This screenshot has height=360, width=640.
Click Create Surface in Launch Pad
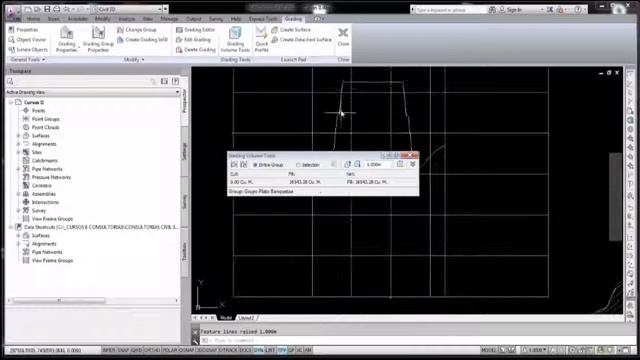point(291,30)
